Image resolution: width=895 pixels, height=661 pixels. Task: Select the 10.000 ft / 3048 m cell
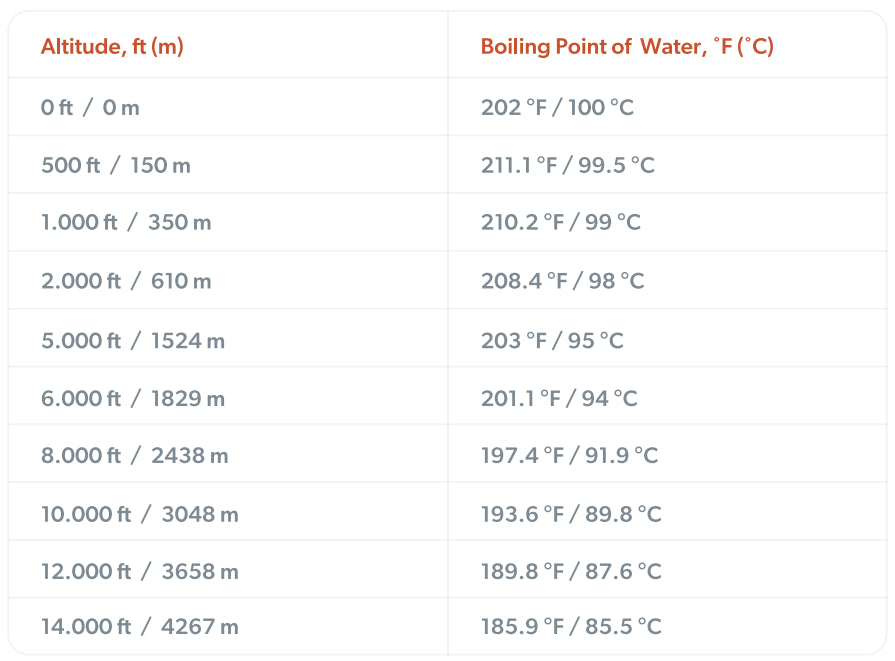(140, 514)
